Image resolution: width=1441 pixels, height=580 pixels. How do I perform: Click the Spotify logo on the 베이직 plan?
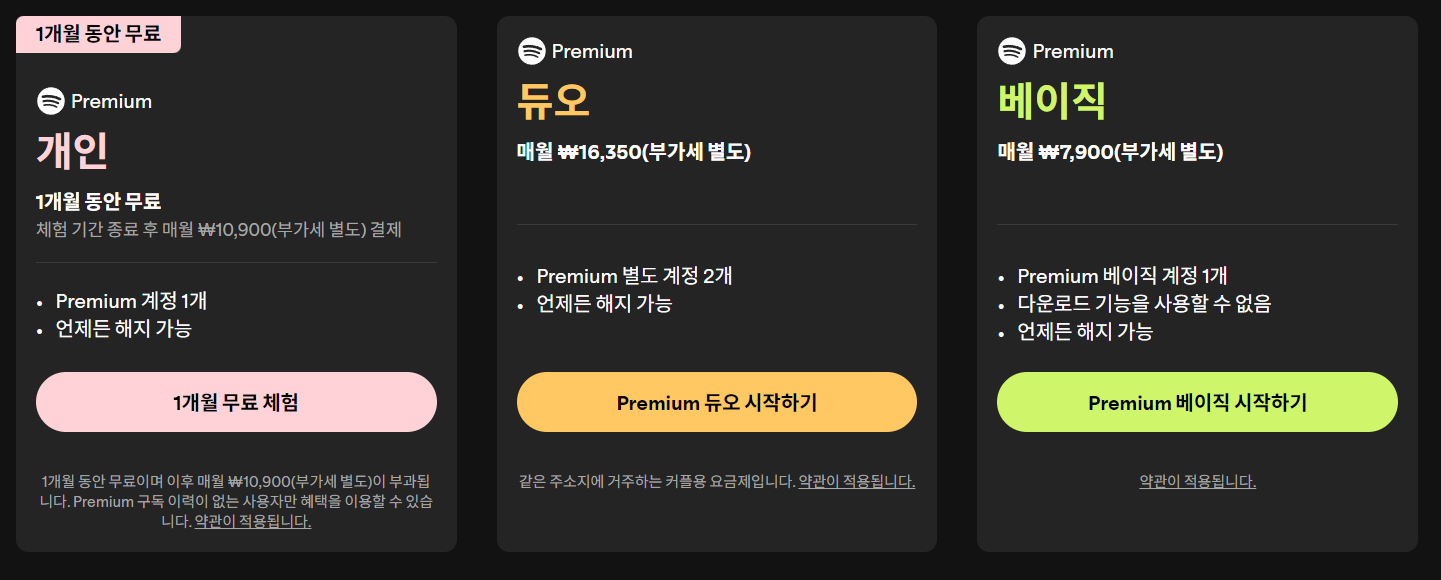point(1012,51)
